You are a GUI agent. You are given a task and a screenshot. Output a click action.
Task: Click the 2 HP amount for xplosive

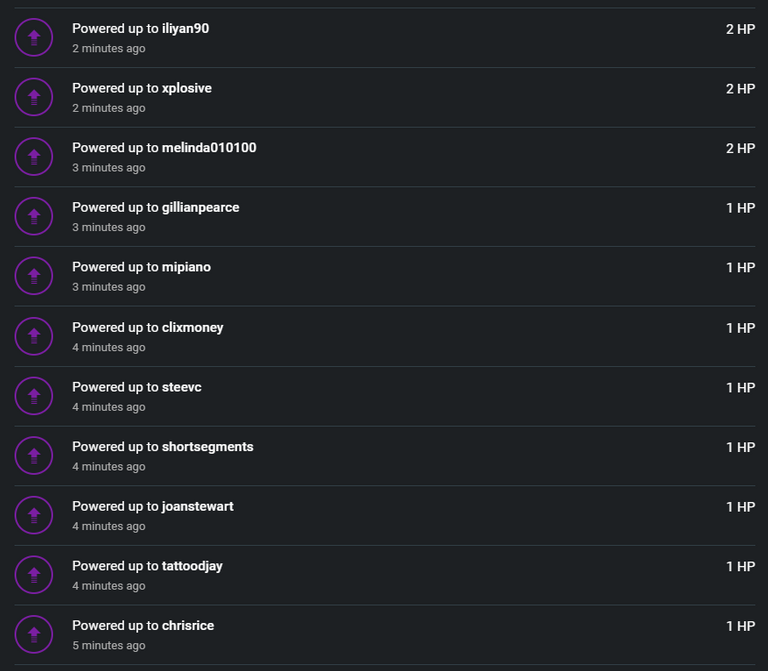(x=740, y=89)
